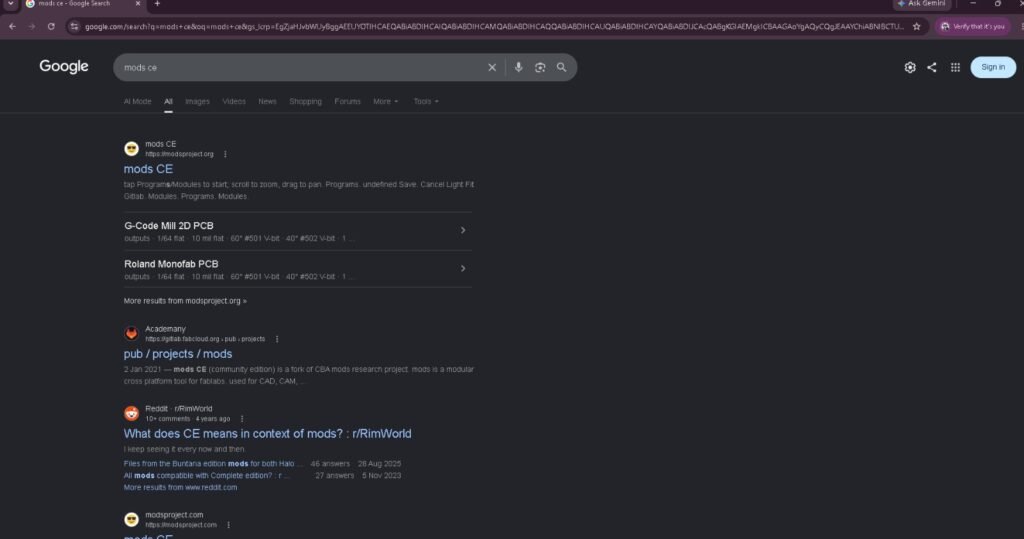Click Ask Gemini button

[921, 4]
